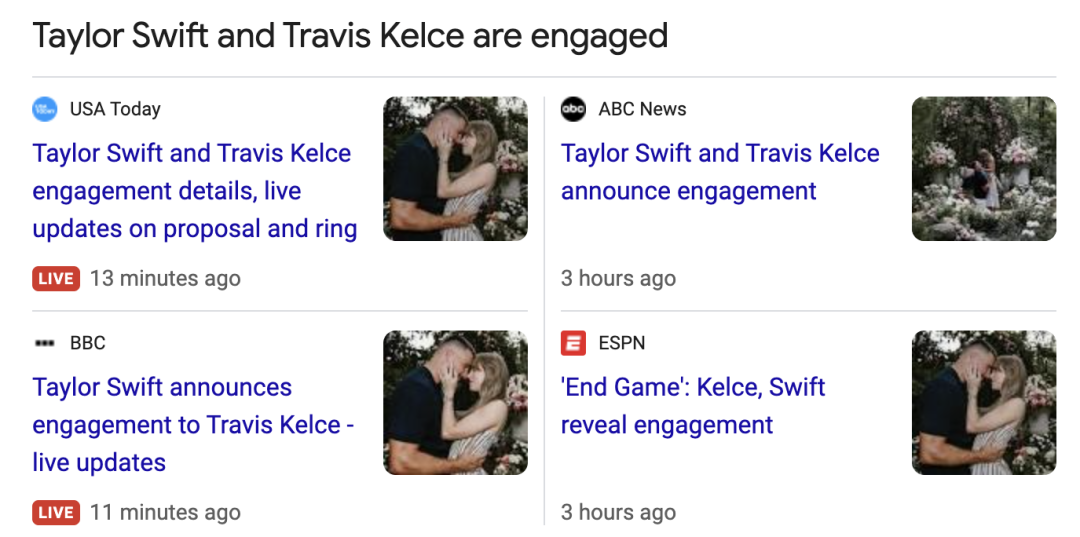1080x537 pixels.
Task: Click the ESPN article thumbnail image
Action: [x=983, y=403]
